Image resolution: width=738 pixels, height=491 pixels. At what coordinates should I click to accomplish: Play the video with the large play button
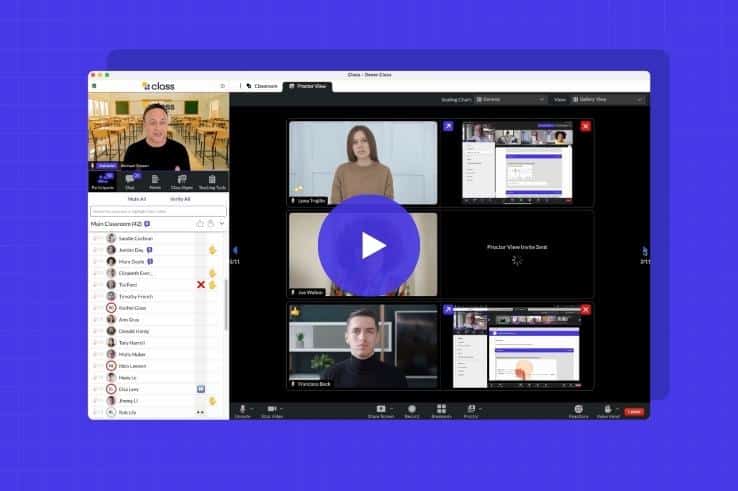tap(369, 245)
